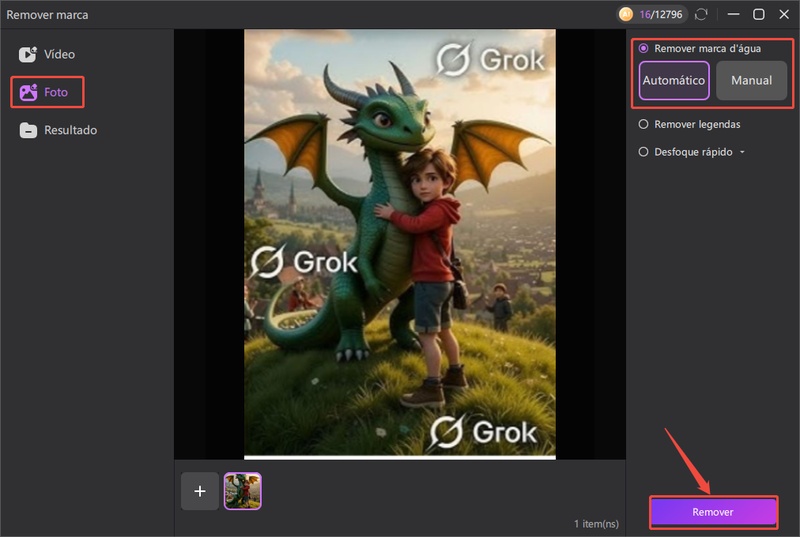800x537 pixels.
Task: Expand the Desfoque rápido dropdown arrow
Action: tap(742, 152)
